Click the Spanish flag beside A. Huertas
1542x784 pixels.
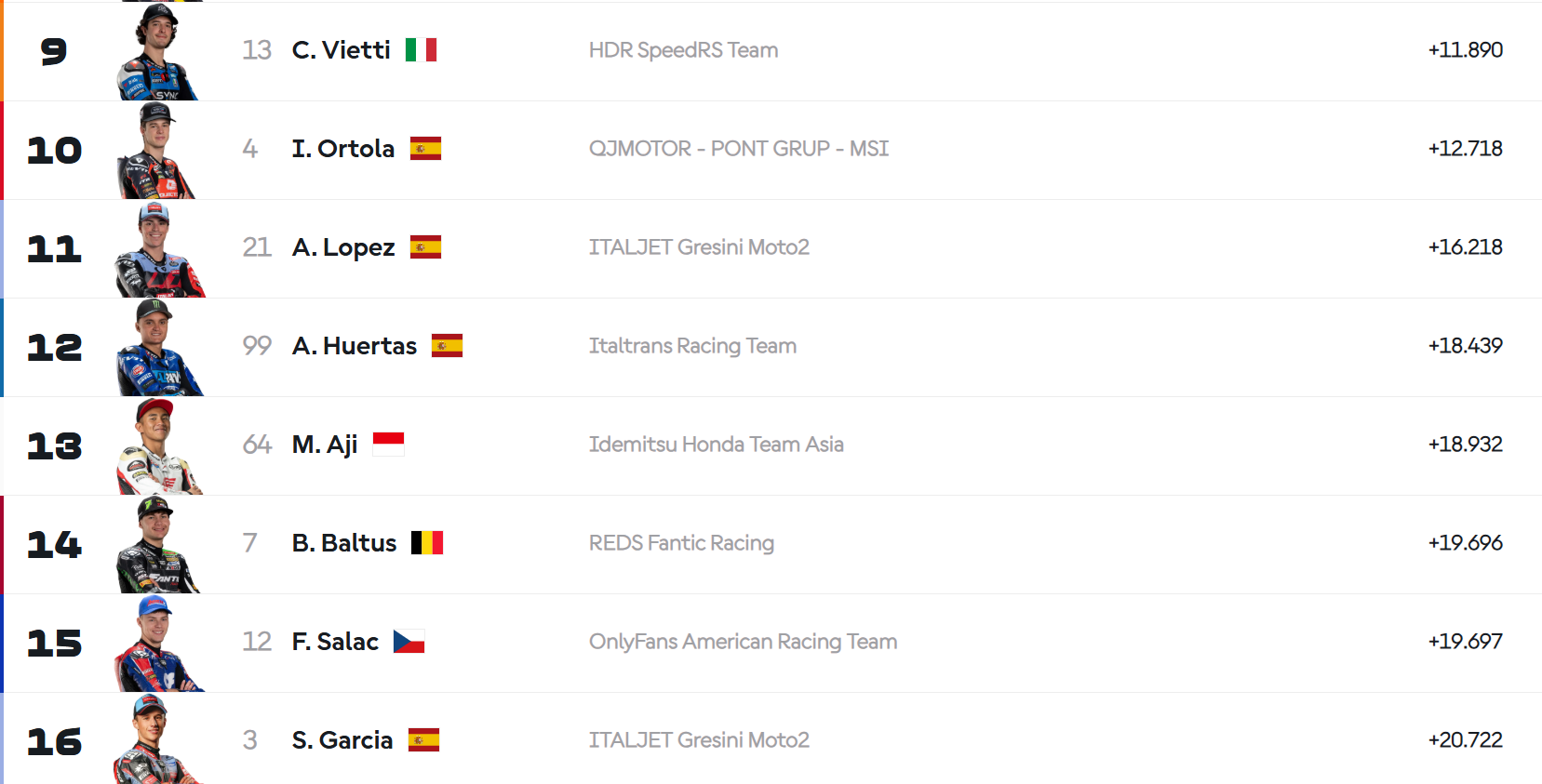tap(447, 346)
